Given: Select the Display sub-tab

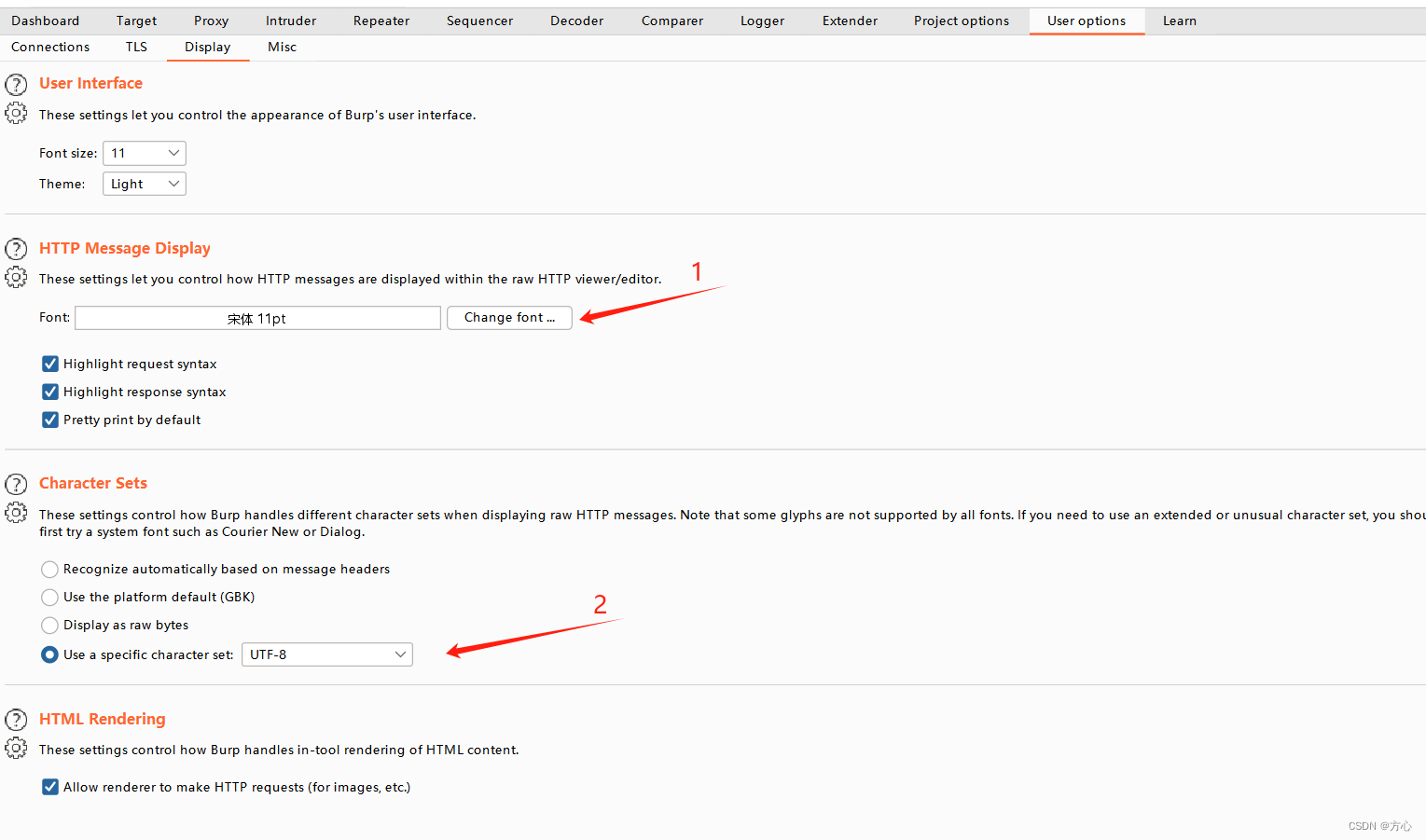Looking at the screenshot, I should 207,47.
